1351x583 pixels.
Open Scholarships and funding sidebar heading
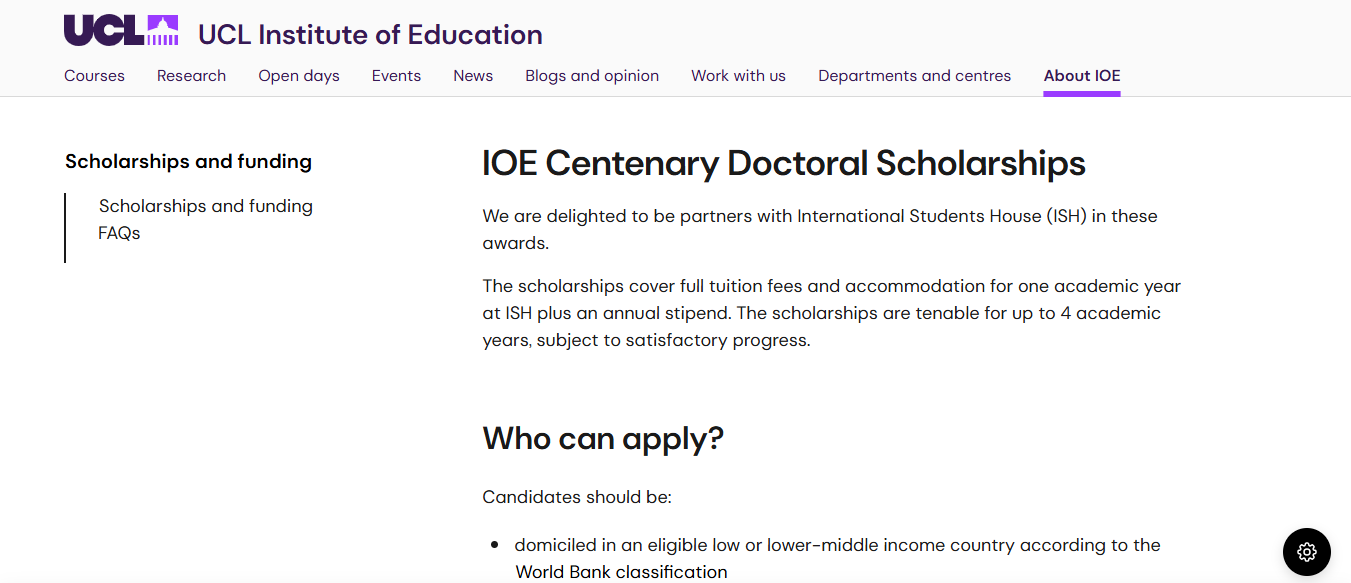point(188,161)
